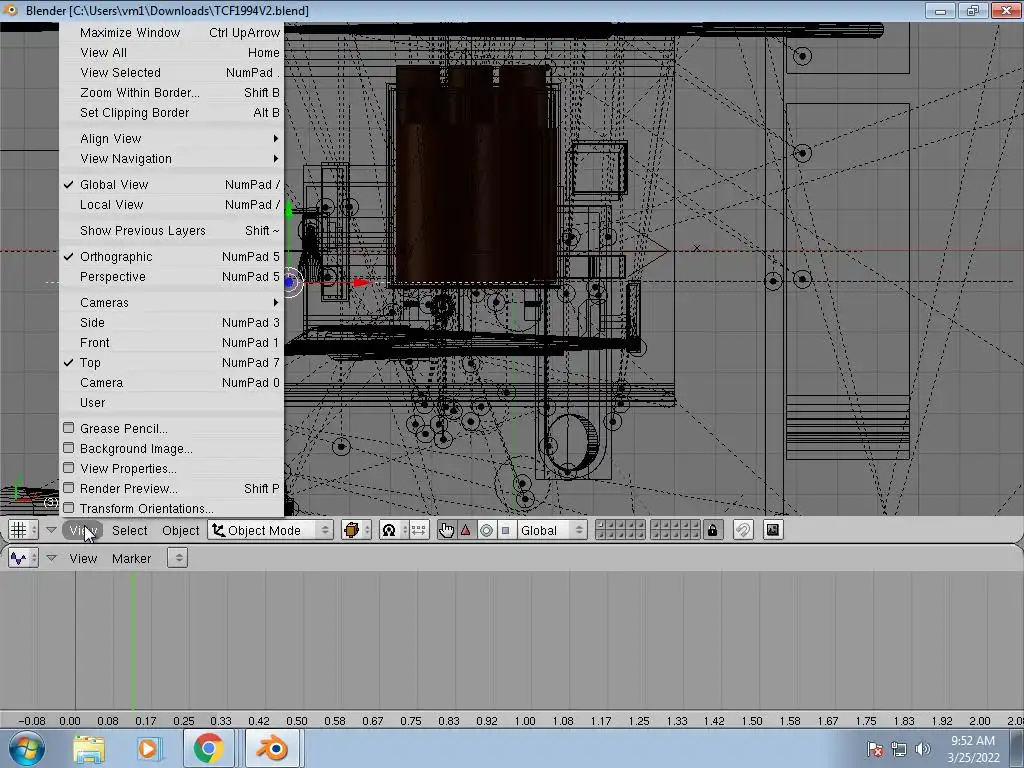Screen dimensions: 1024x768
Task: Choose Set Clipping Border entry
Action: [171, 112]
